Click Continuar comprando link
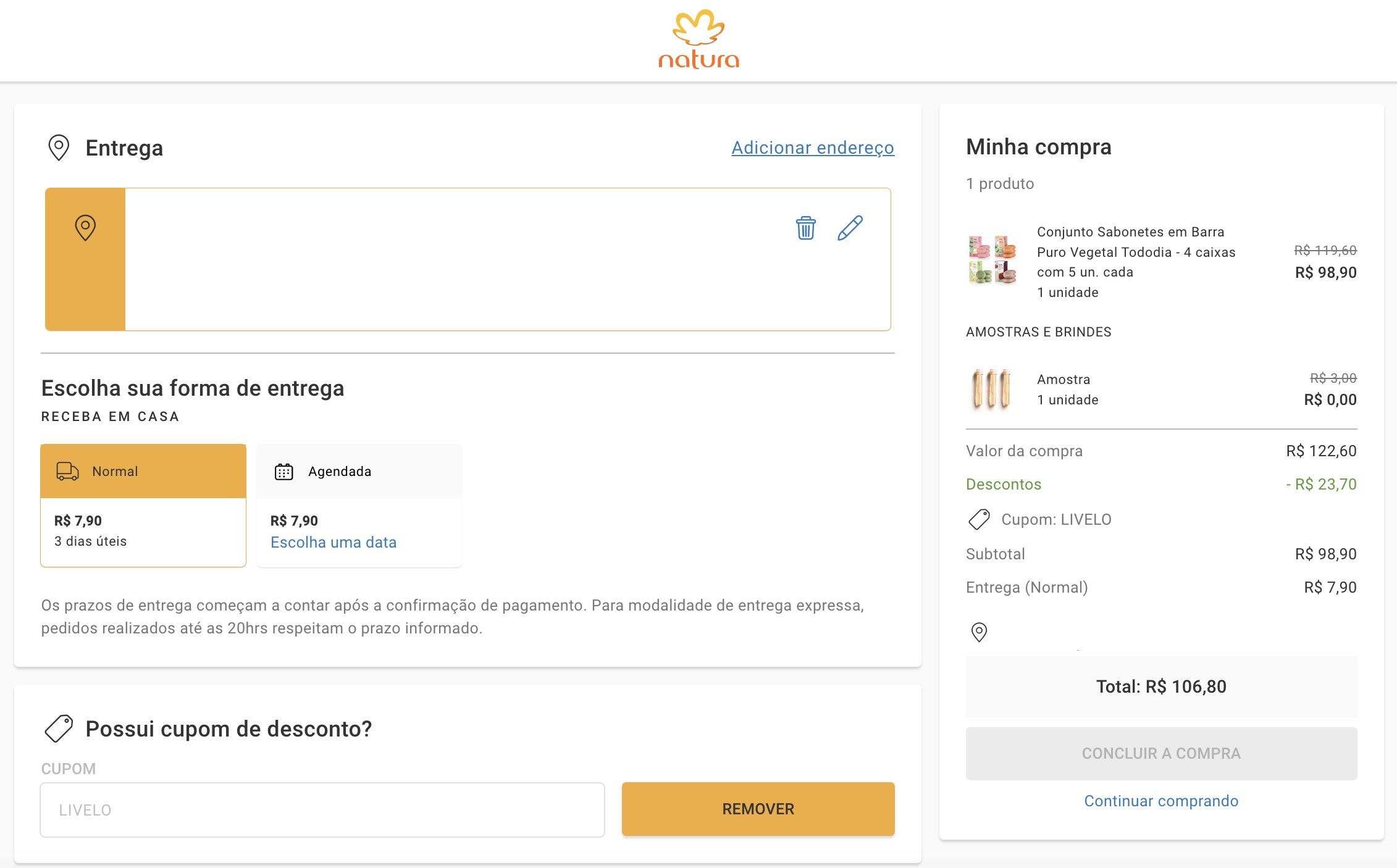 1161,801
